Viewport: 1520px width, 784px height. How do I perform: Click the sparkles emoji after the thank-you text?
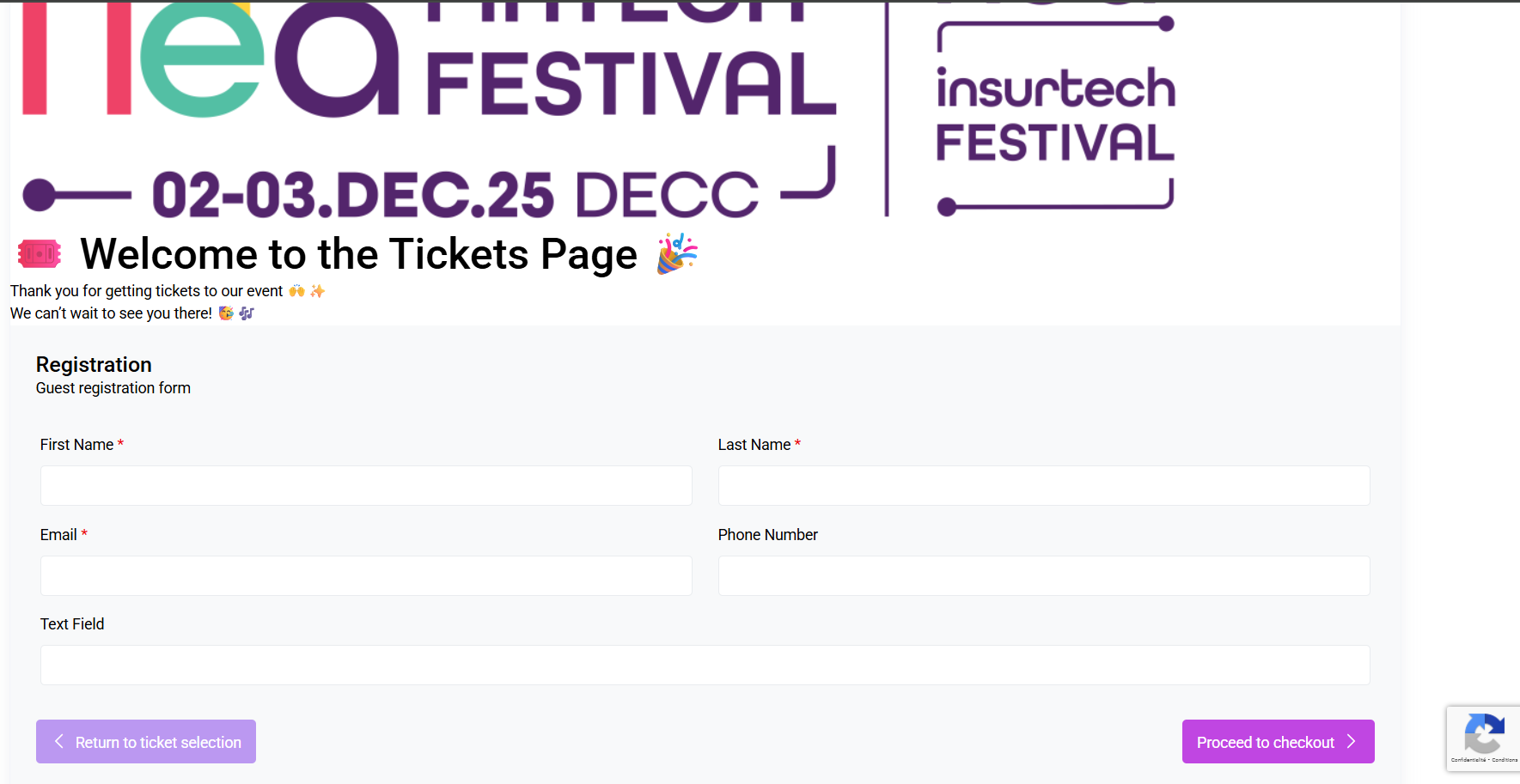point(317,290)
